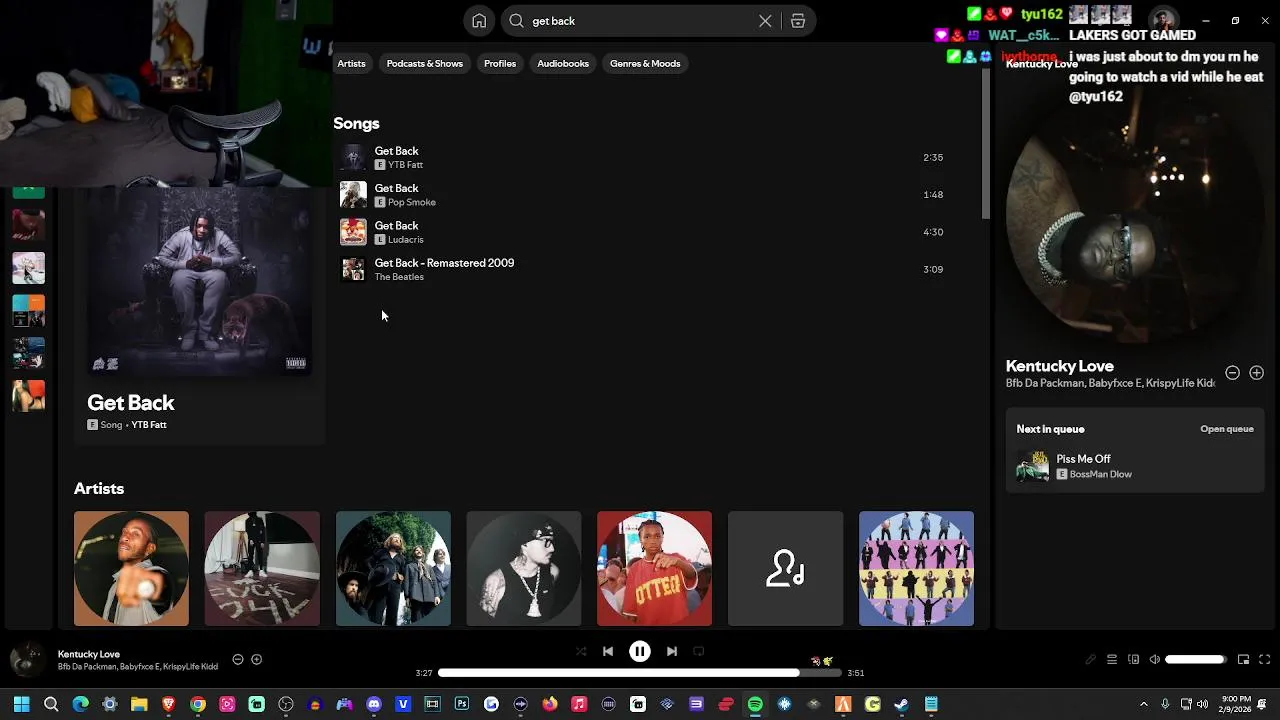Expand hidden system tray icons chevron
The width and height of the screenshot is (1280, 720).
[1144, 704]
